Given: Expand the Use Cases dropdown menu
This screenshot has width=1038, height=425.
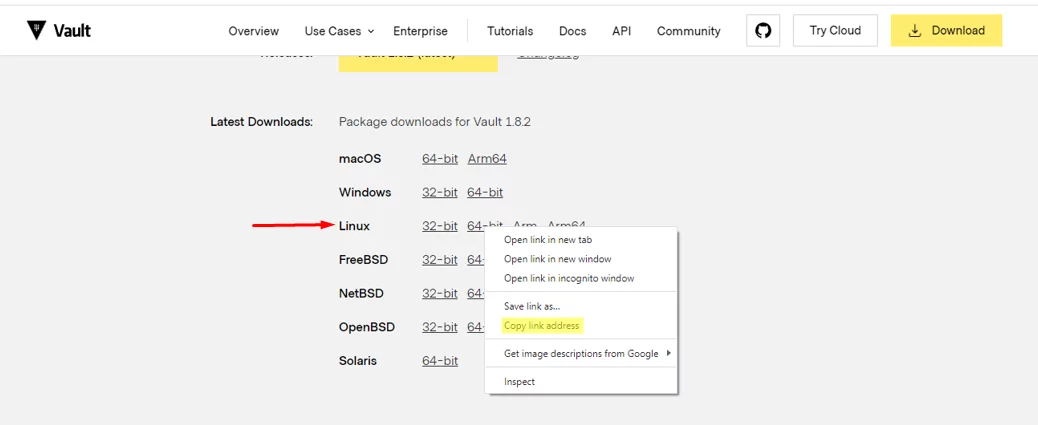Looking at the screenshot, I should click(x=339, y=31).
